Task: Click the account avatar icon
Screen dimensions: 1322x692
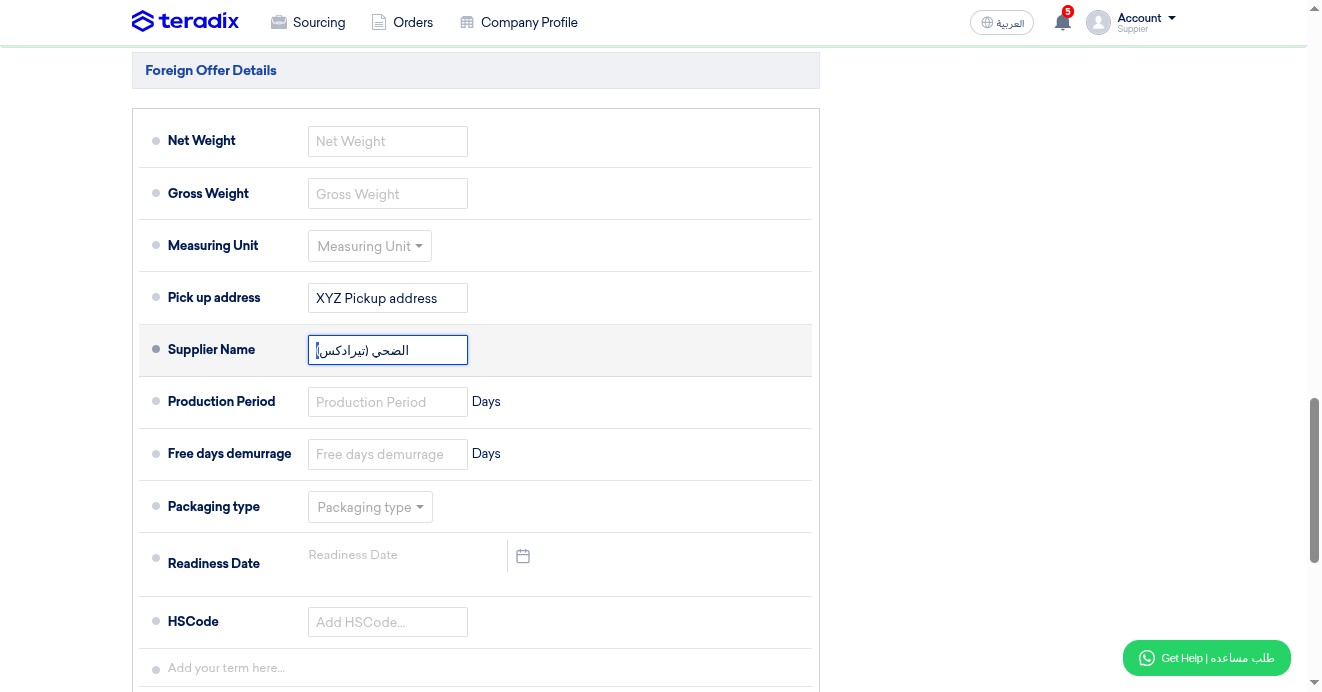Action: tap(1098, 22)
